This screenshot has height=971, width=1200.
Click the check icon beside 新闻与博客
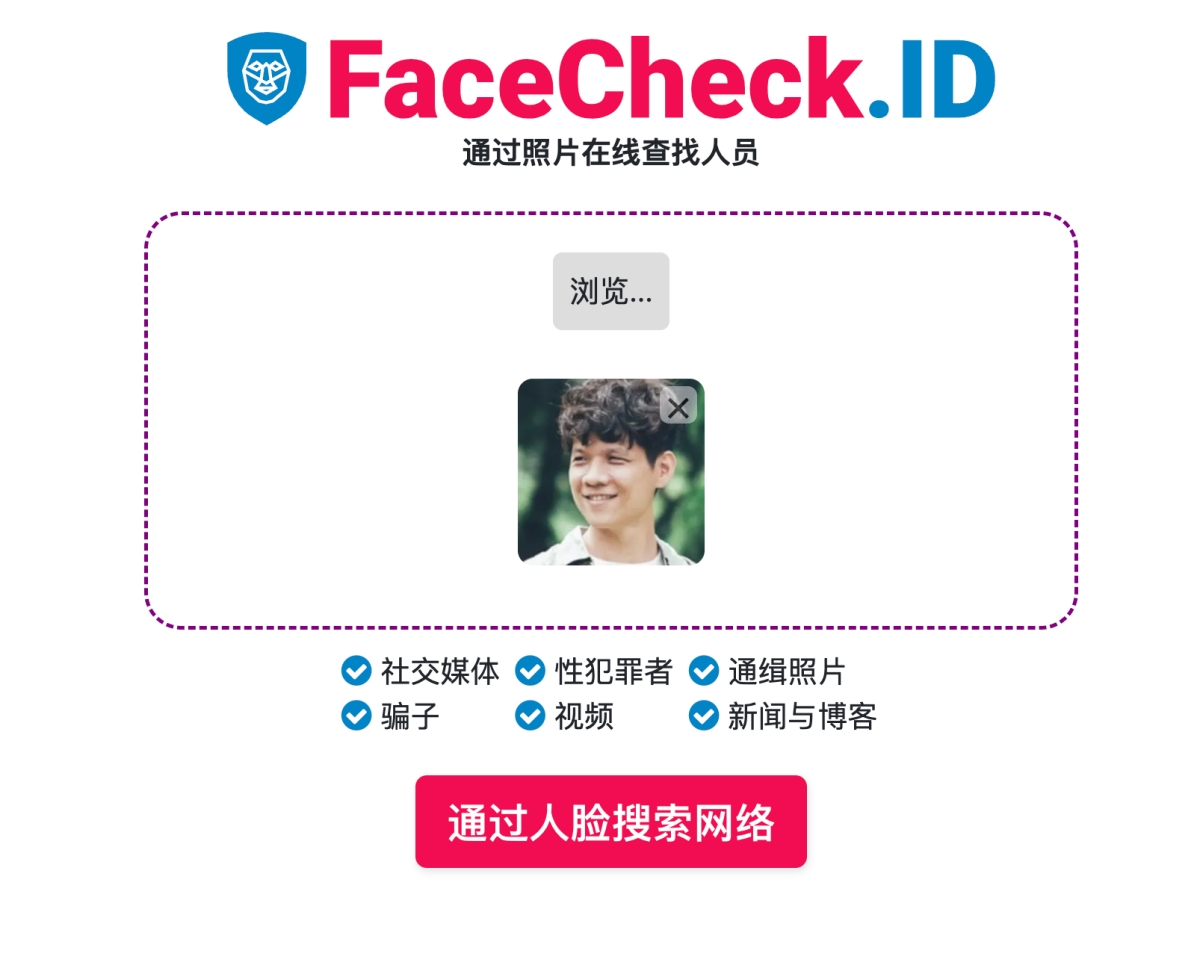click(x=704, y=716)
